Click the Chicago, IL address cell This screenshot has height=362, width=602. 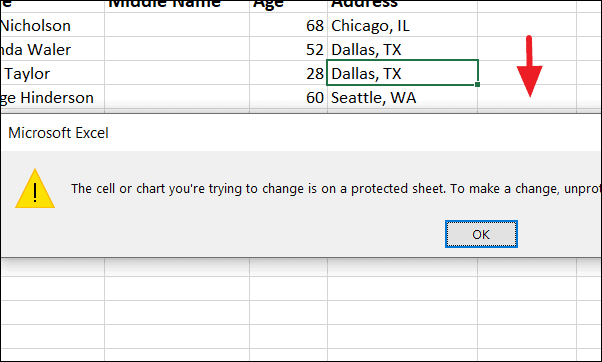pyautogui.click(x=402, y=25)
